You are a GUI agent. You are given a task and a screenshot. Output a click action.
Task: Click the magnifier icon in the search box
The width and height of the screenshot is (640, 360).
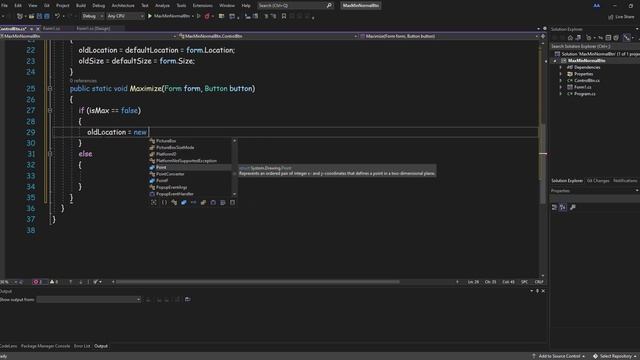pos(329,5)
